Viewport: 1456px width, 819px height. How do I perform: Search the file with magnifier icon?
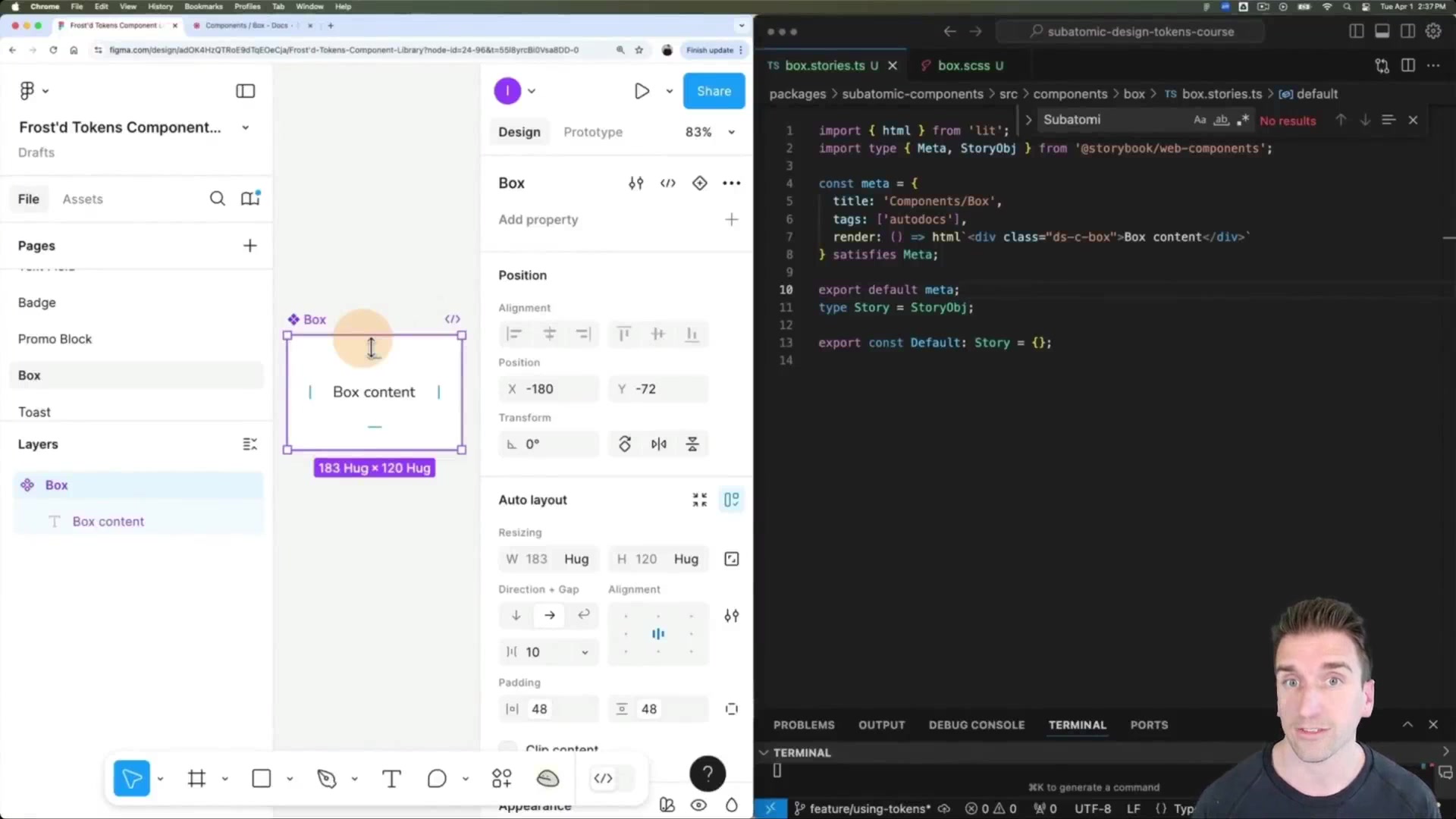click(217, 199)
